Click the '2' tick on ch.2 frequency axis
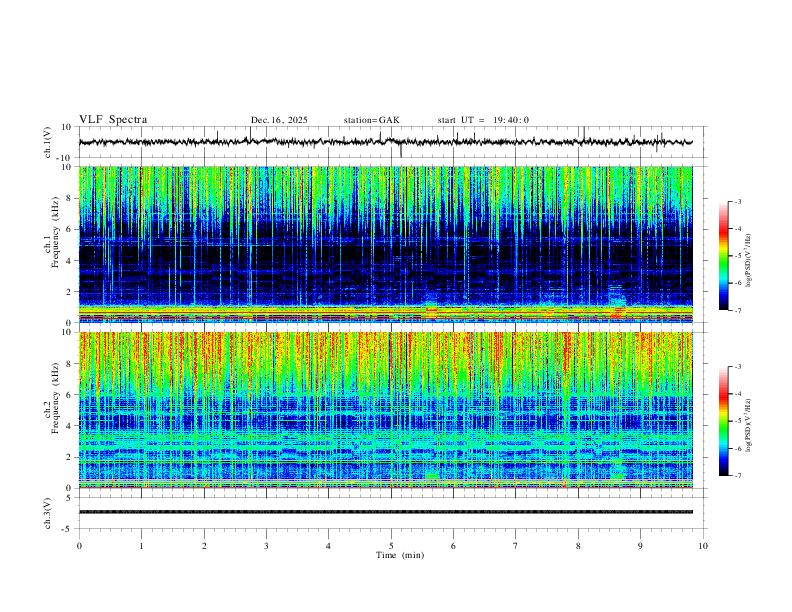This screenshot has height=612, width=792. (69, 457)
